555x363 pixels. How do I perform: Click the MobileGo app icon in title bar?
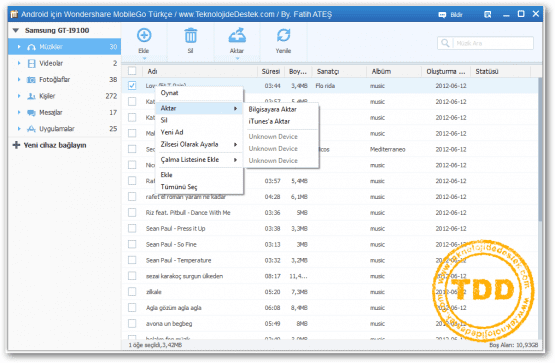click(14, 14)
